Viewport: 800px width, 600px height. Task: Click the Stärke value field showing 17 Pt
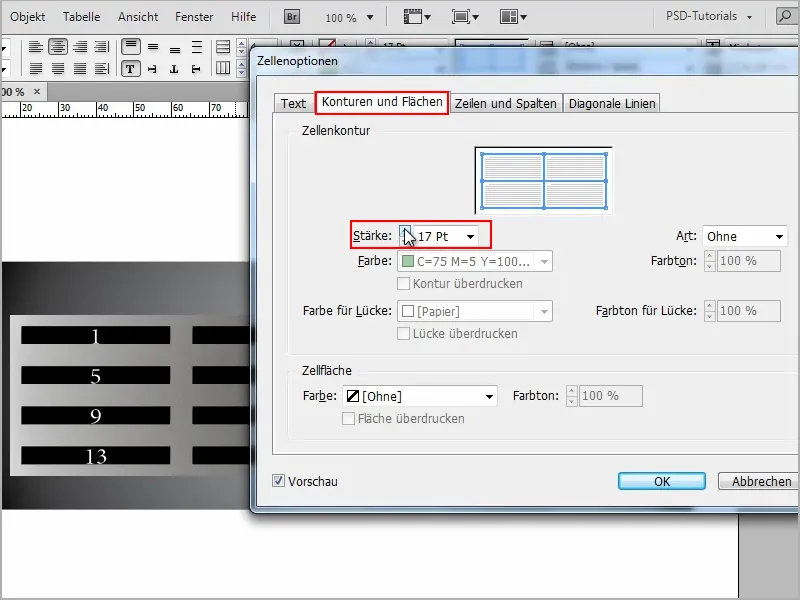(440, 235)
